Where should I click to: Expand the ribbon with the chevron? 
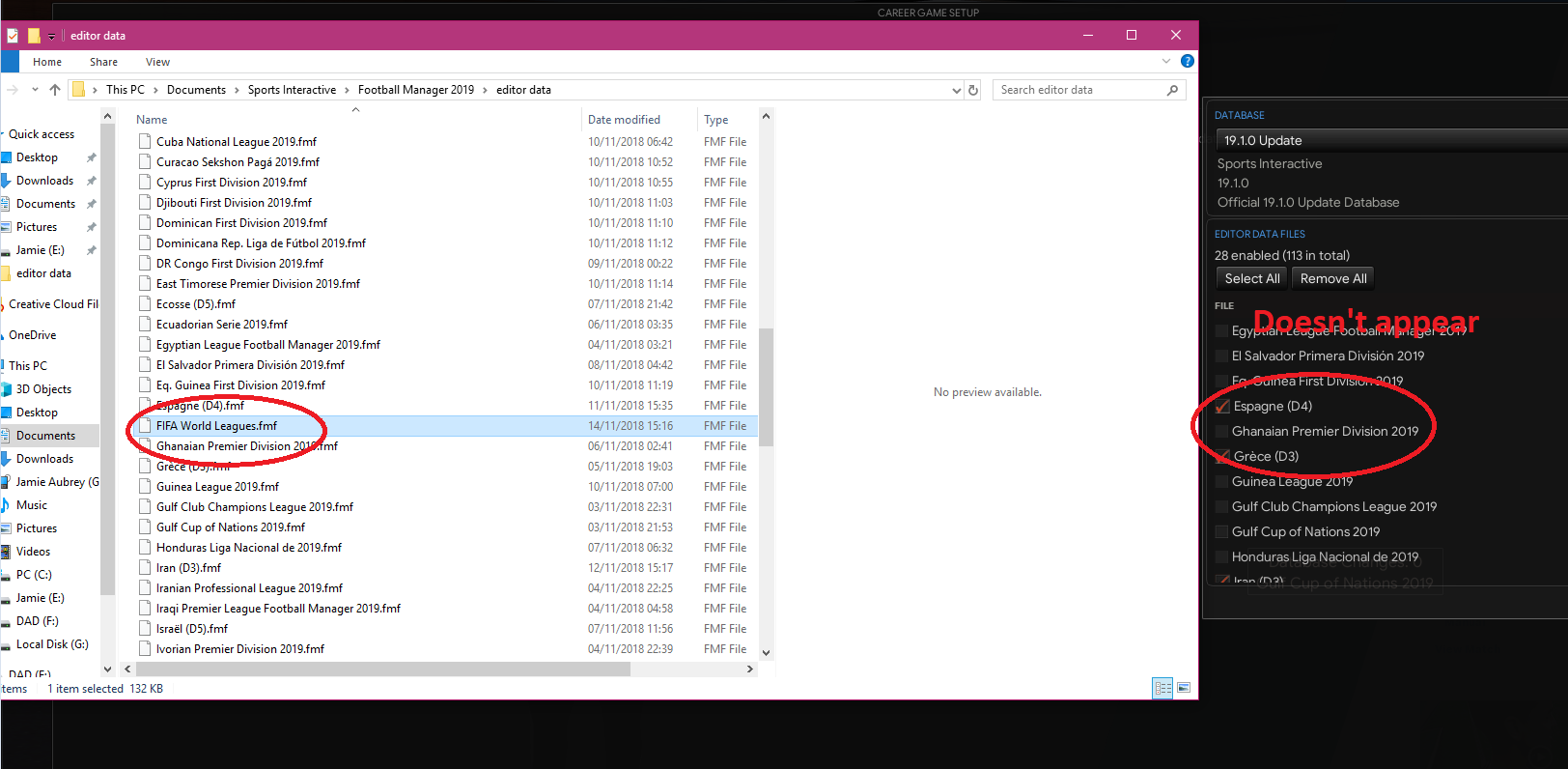point(1166,61)
